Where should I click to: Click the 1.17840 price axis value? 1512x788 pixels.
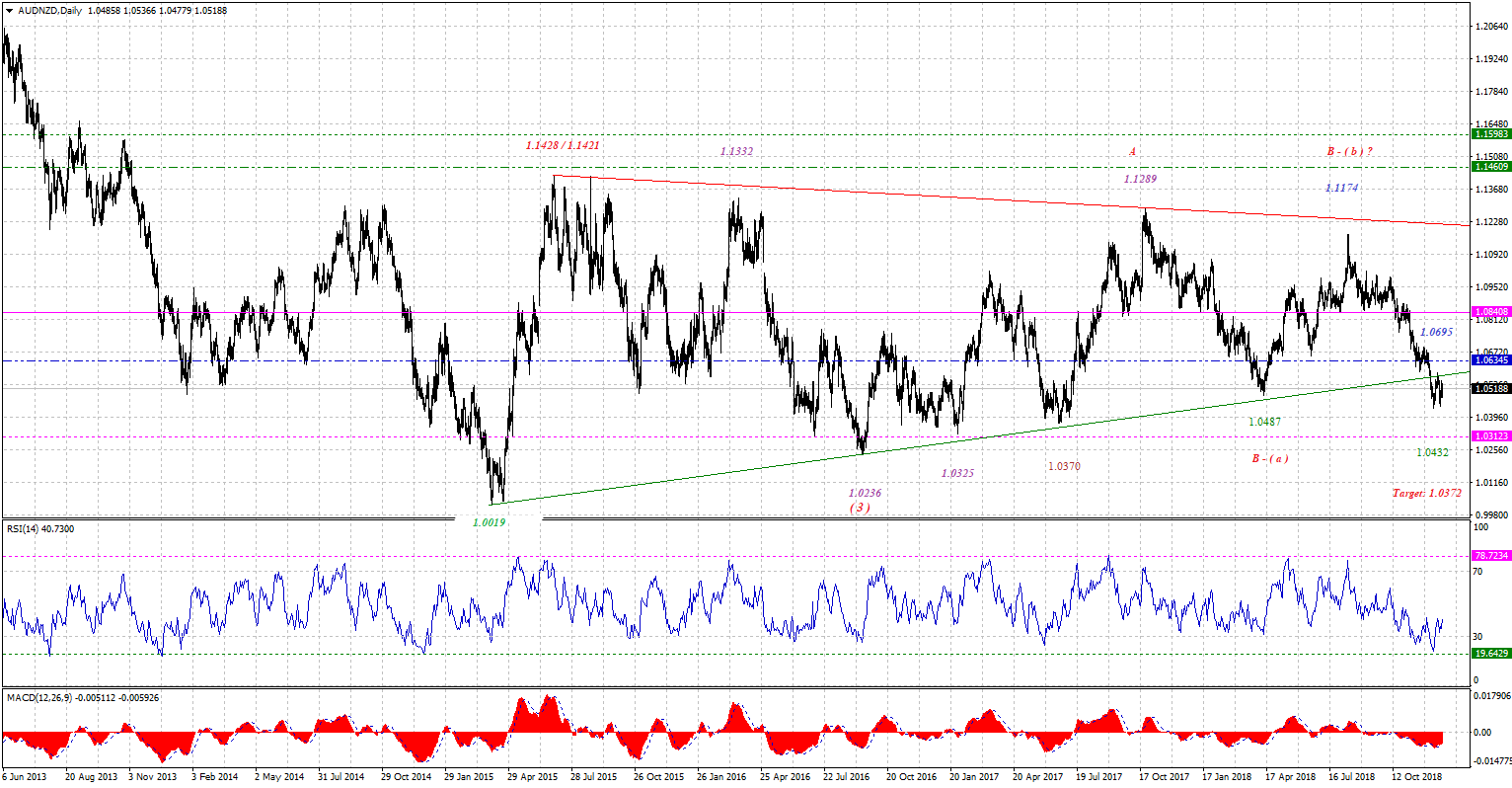[x=1489, y=92]
